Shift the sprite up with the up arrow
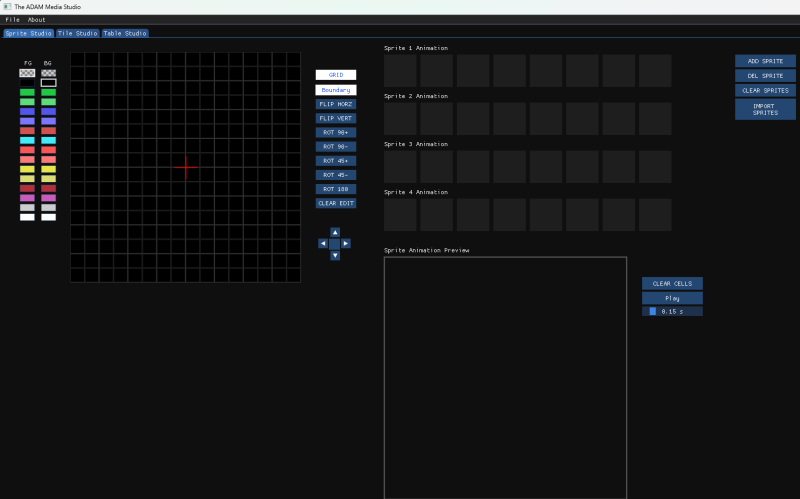 335,232
